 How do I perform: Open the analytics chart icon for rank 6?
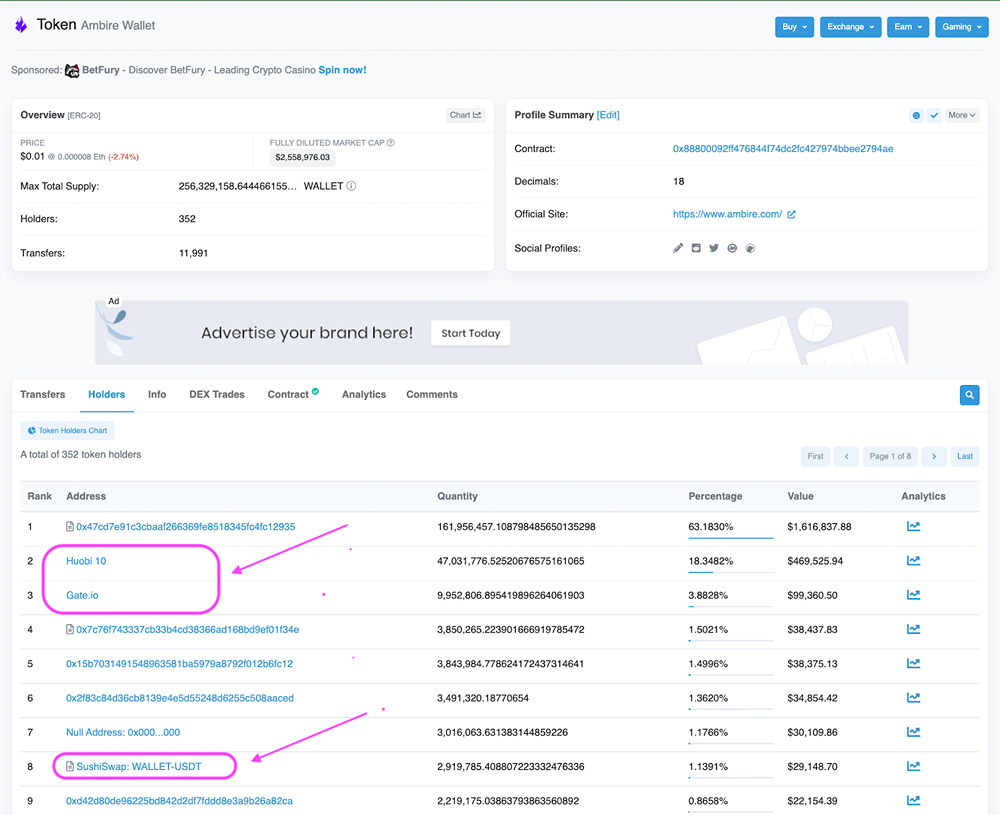click(913, 698)
